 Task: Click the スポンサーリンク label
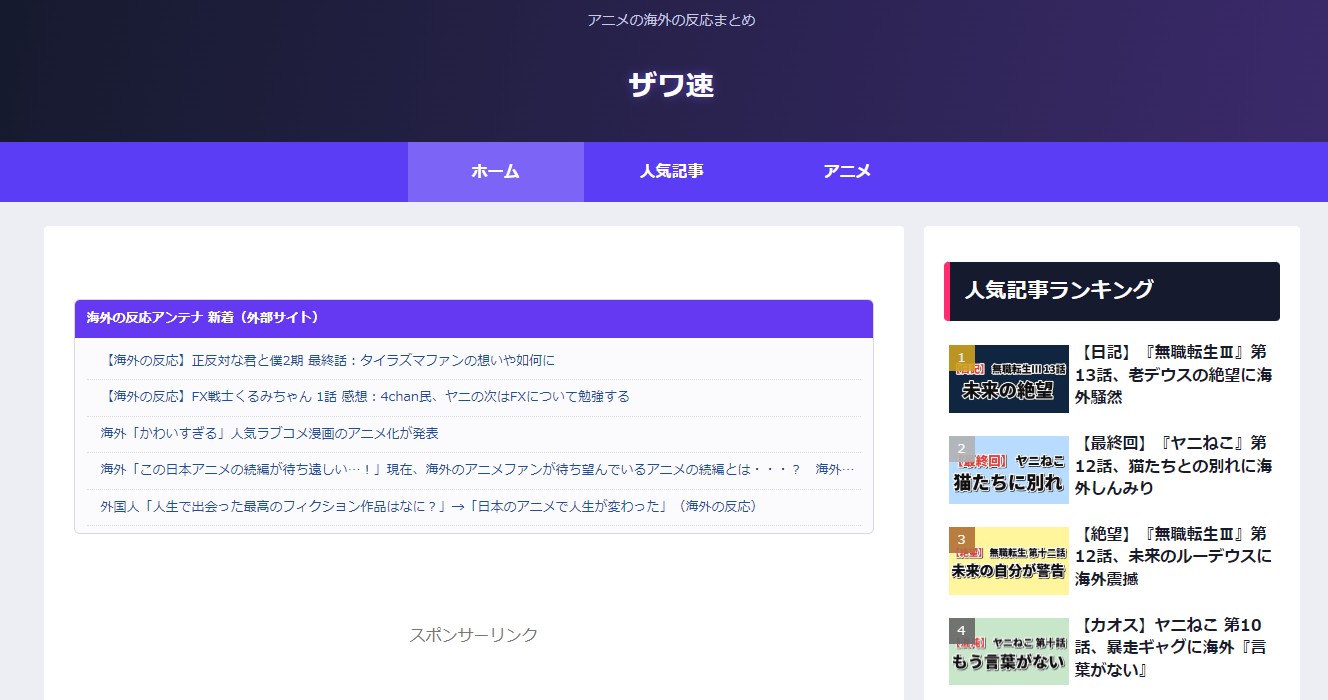[x=473, y=635]
